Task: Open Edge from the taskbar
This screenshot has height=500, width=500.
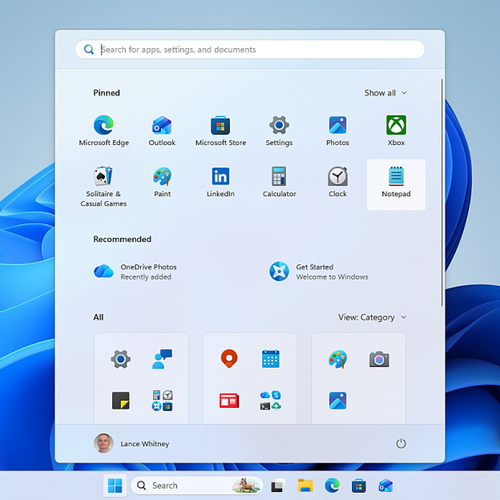Action: (332, 486)
